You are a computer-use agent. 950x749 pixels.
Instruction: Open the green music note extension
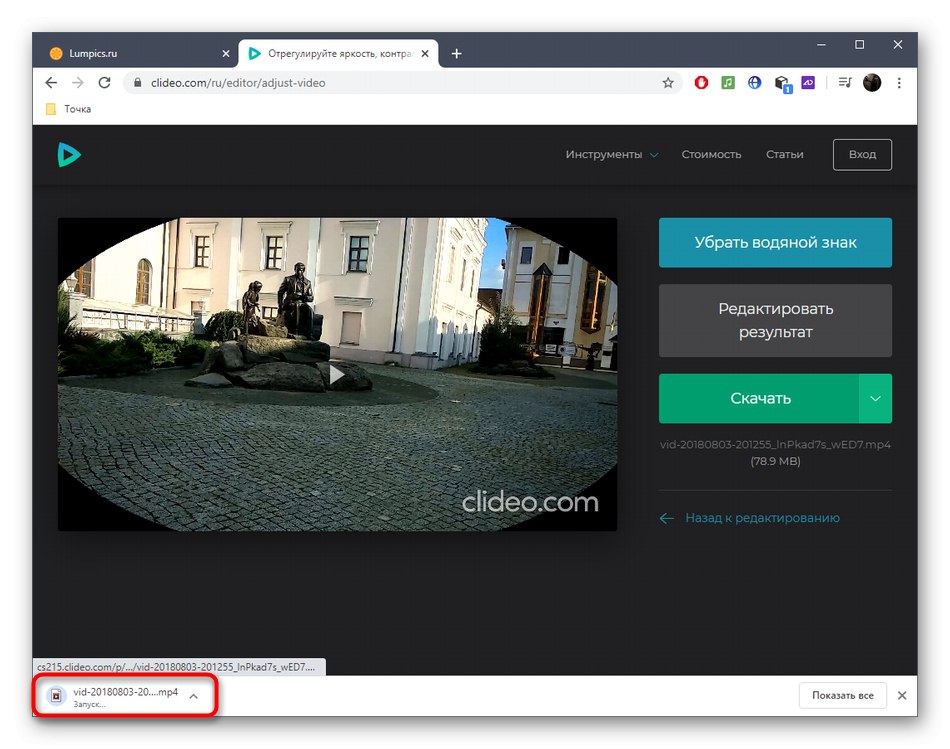728,82
